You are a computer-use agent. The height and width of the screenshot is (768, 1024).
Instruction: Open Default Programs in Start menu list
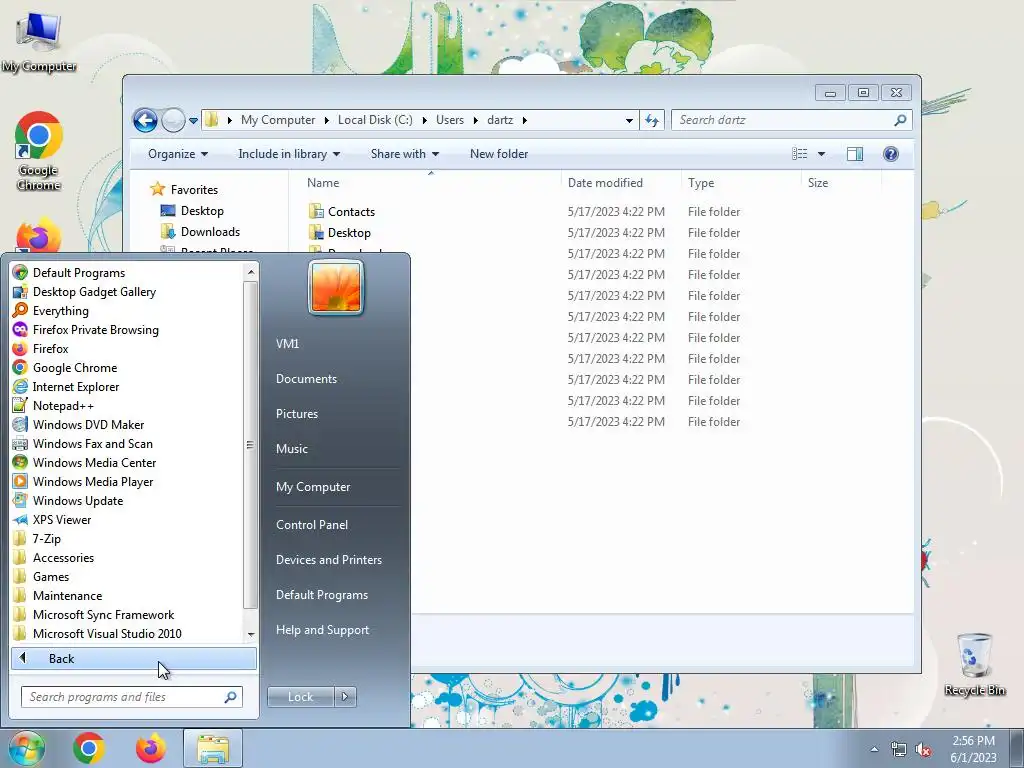click(x=78, y=273)
